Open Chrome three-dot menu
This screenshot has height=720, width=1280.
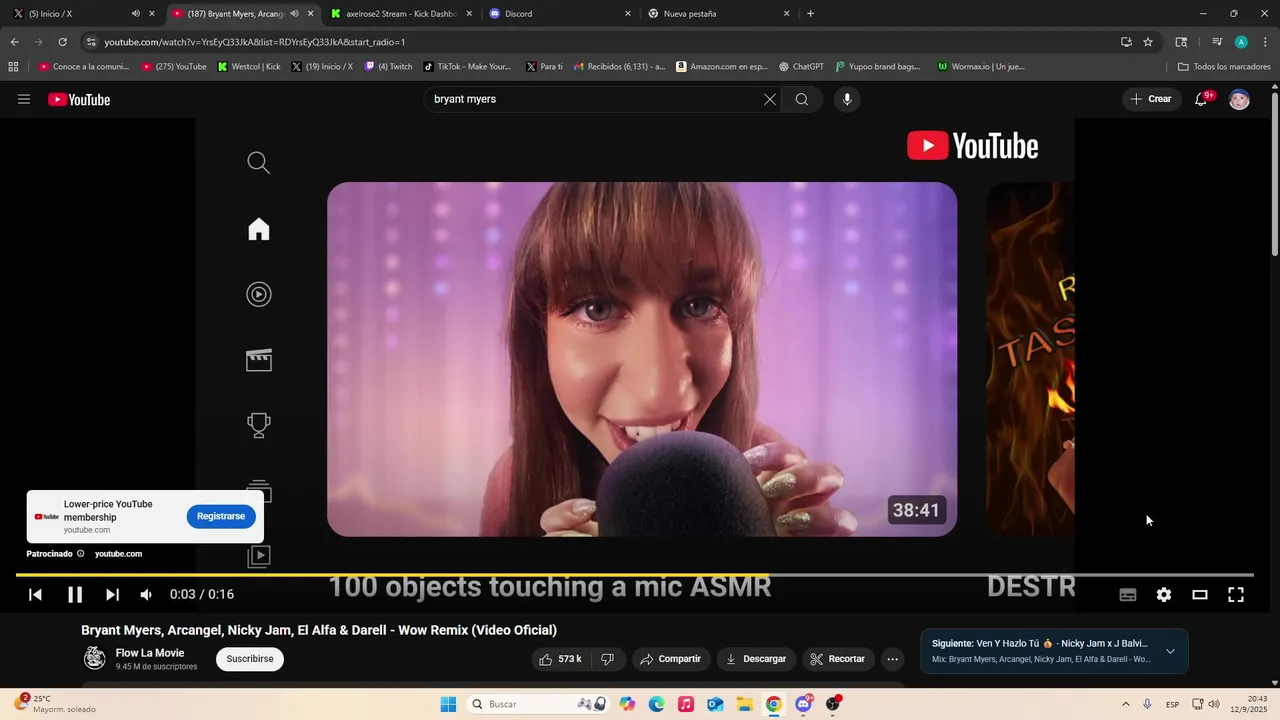point(1266,42)
